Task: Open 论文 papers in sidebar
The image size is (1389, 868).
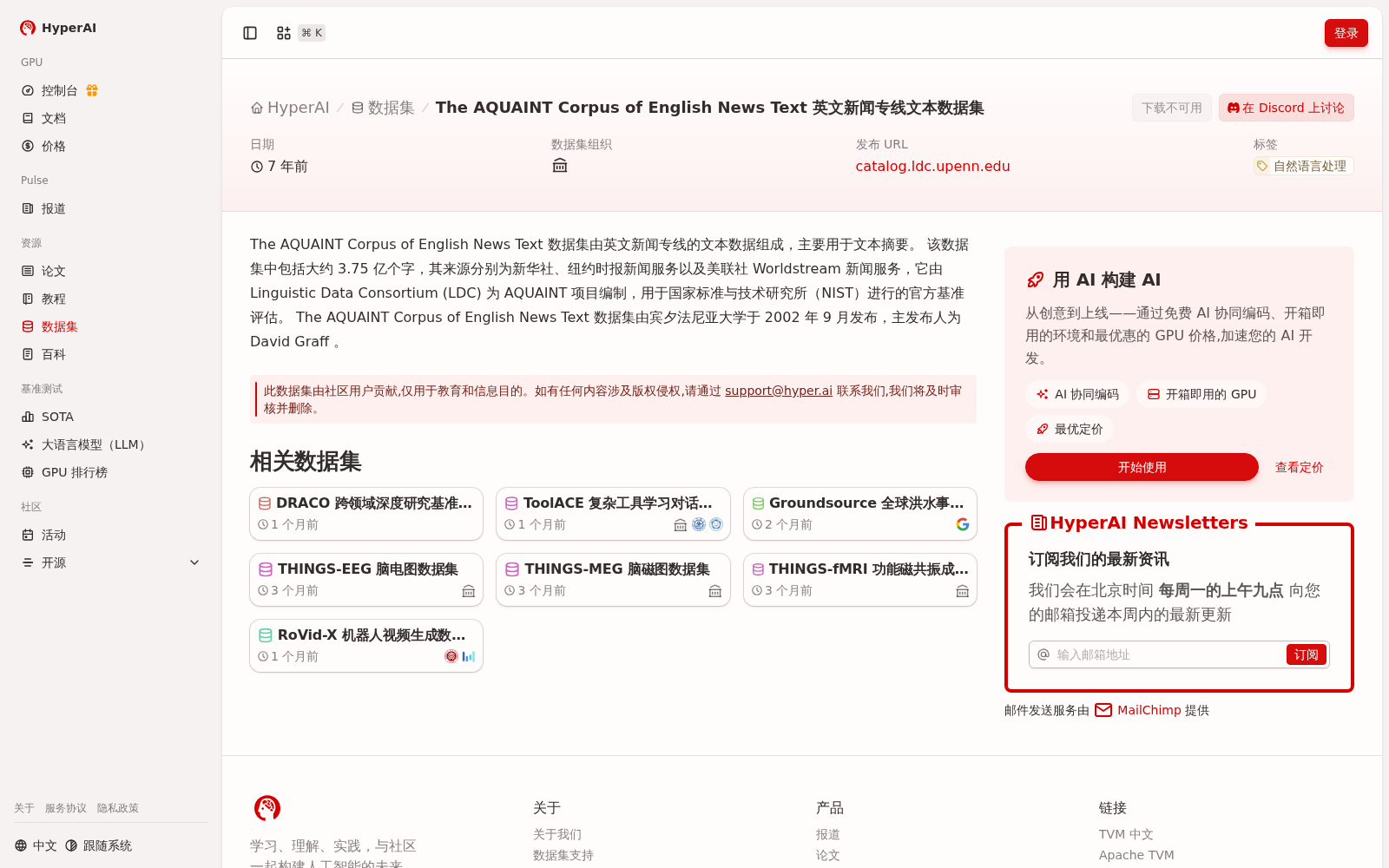Action: tap(54, 271)
